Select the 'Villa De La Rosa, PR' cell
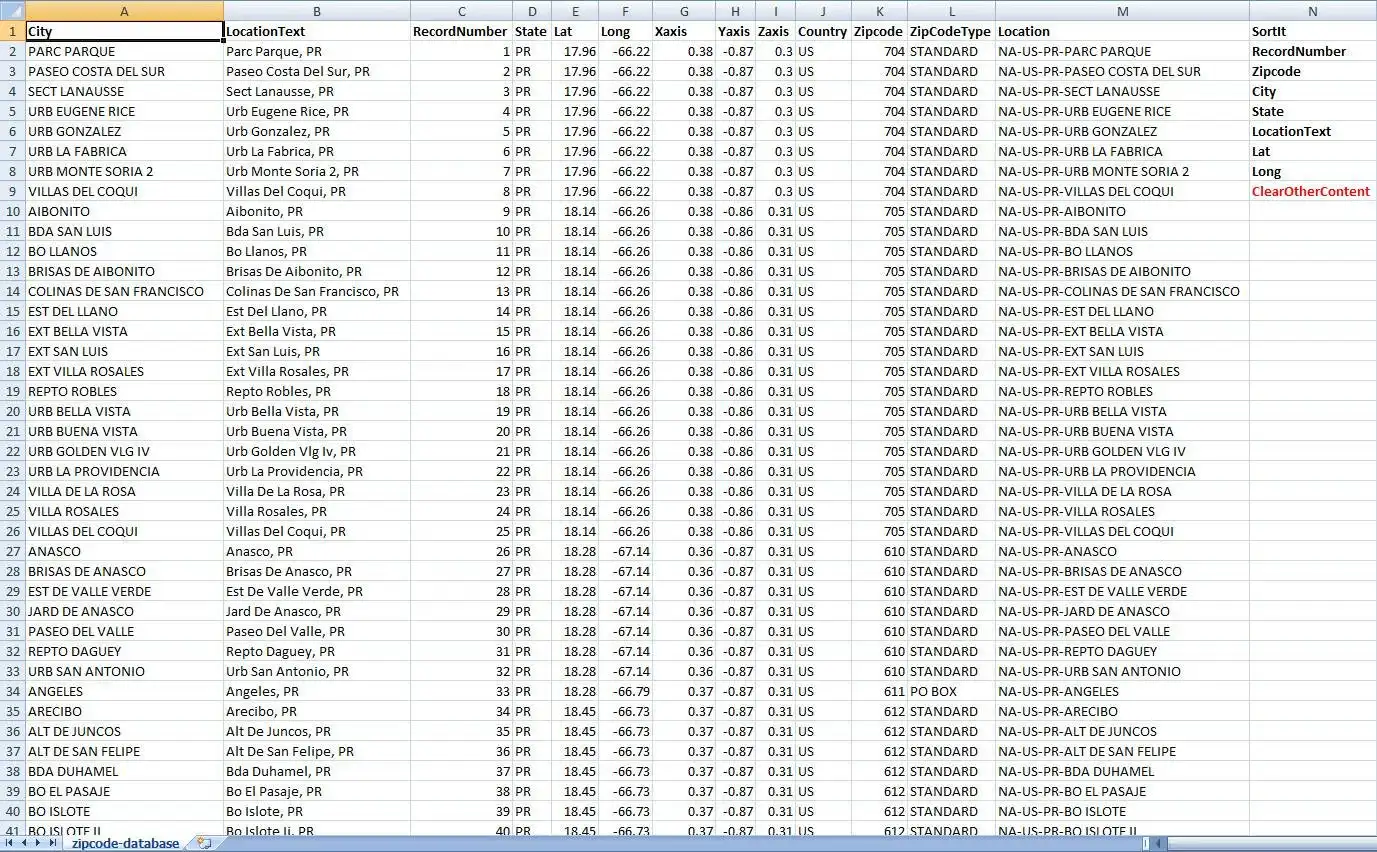1377x852 pixels. pos(317,492)
